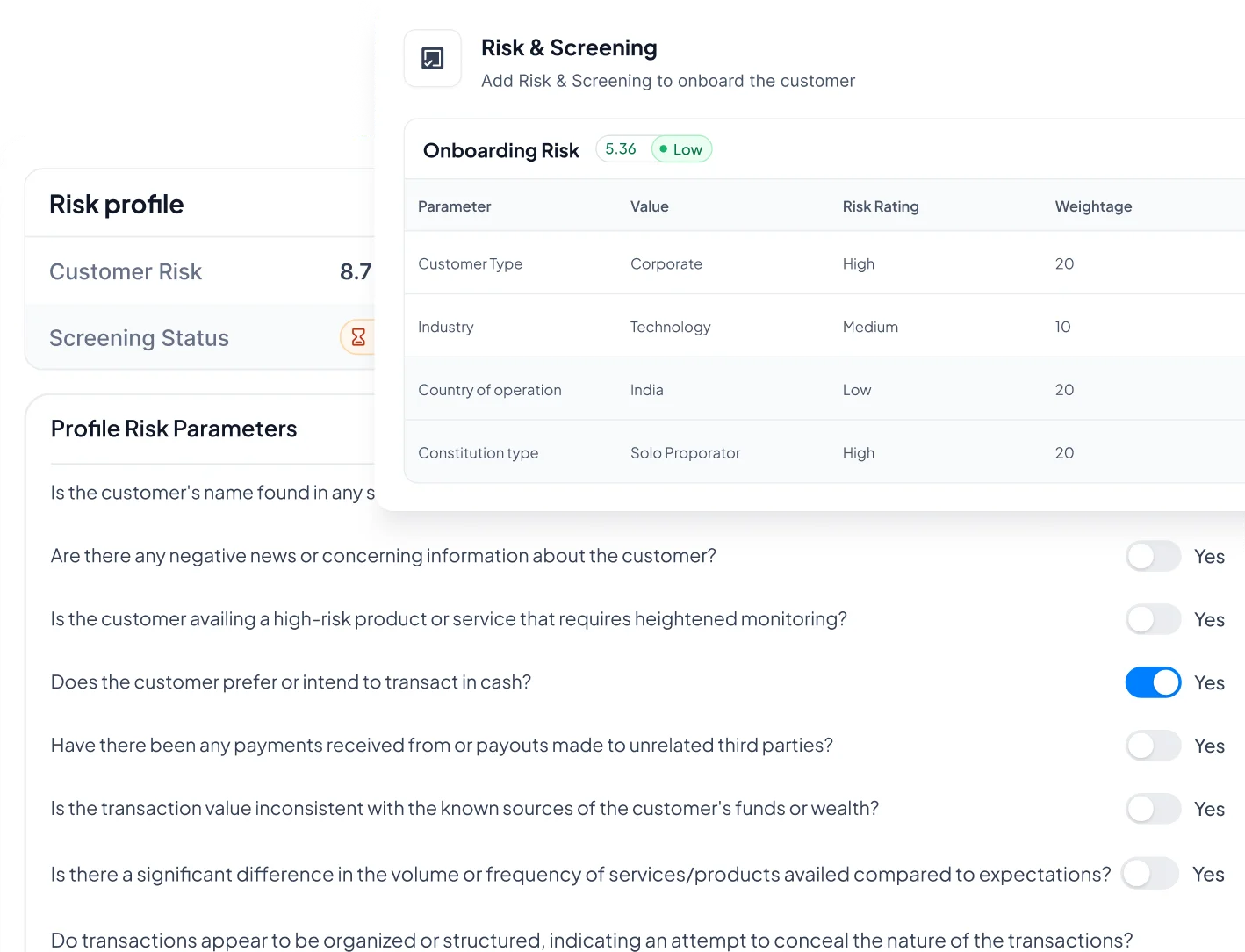Image resolution: width=1245 pixels, height=952 pixels.
Task: Enable the unrelated third parties payments toggle
Action: click(x=1153, y=745)
